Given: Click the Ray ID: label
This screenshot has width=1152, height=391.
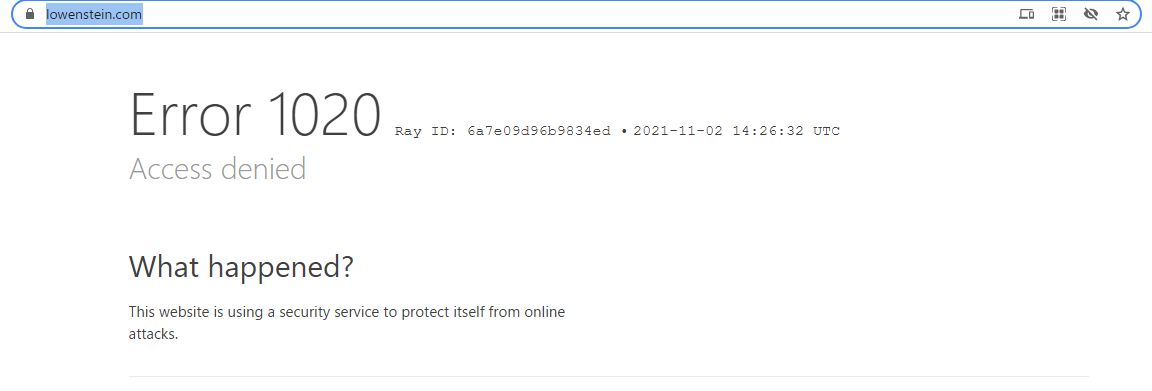Looking at the screenshot, I should (427, 132).
